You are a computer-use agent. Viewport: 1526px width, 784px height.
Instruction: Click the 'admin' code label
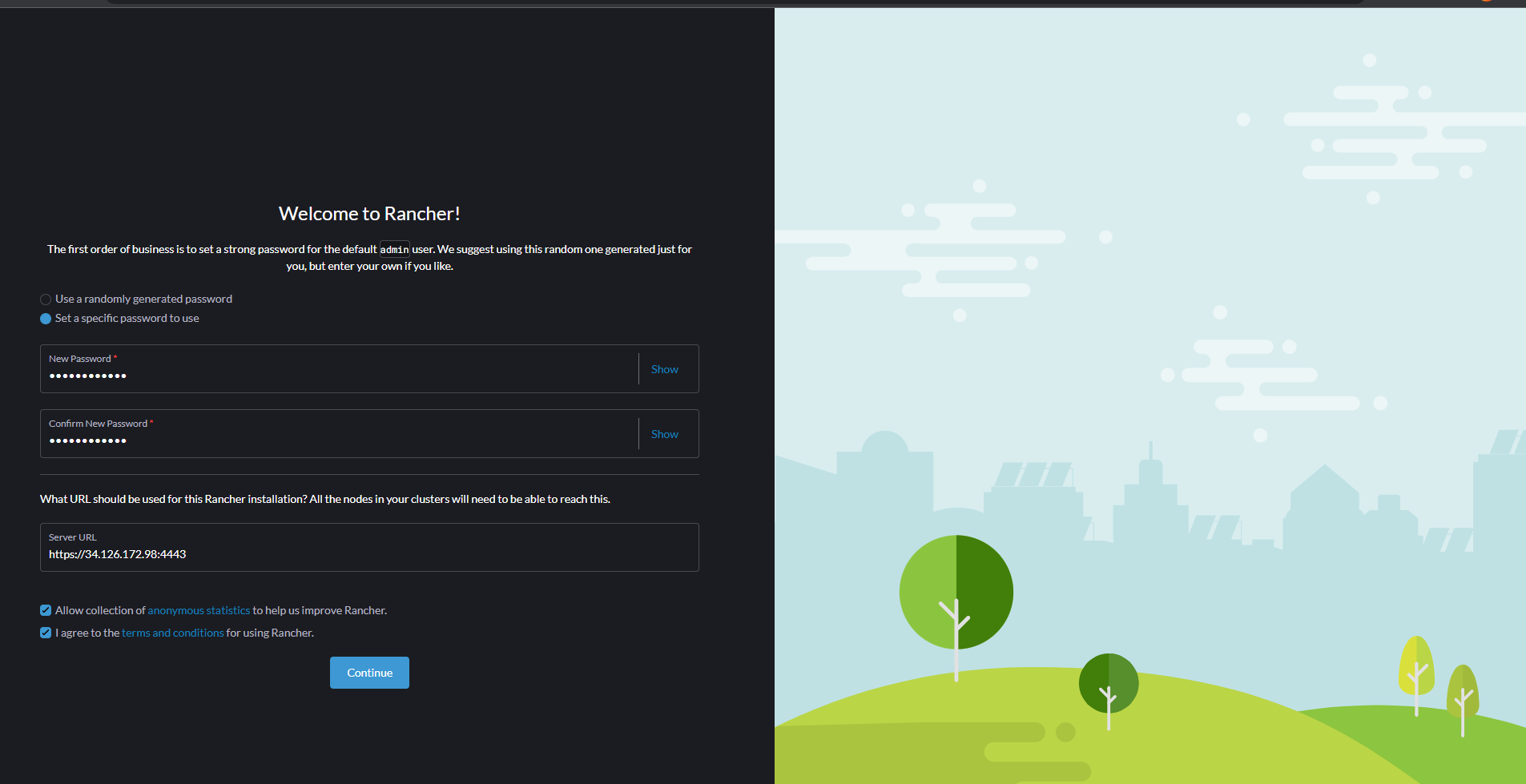(x=394, y=250)
